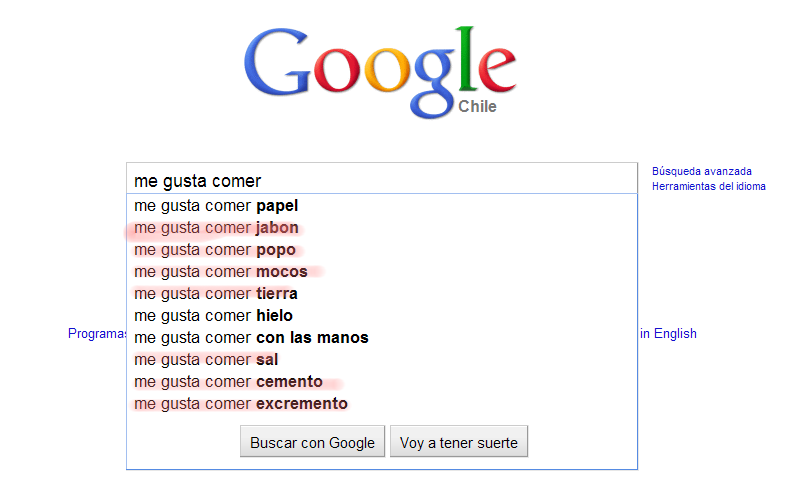This screenshot has height=500, width=800.
Task: Click the empty right side of search box
Action: (500, 181)
